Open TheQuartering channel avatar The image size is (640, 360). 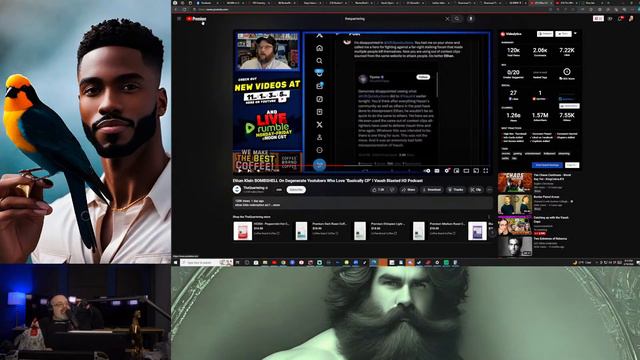coord(237,189)
